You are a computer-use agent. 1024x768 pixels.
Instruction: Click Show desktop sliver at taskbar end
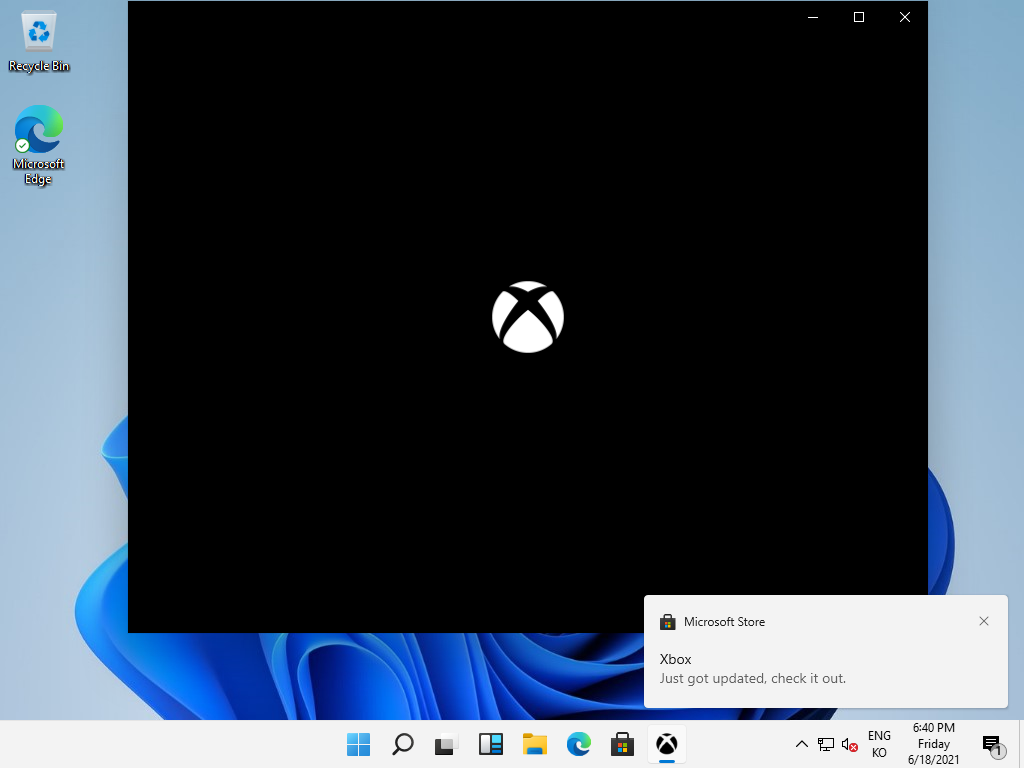1021,744
